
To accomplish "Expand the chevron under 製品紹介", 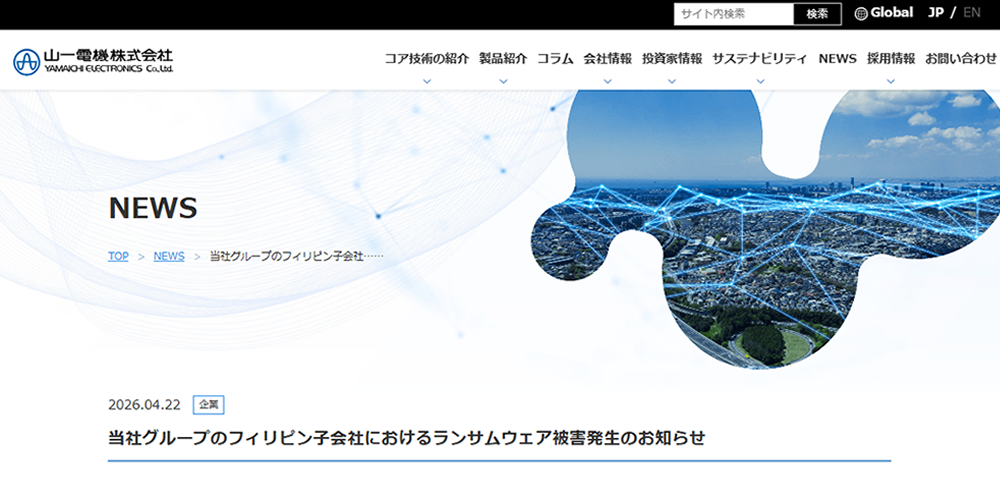I will pyautogui.click(x=503, y=81).
